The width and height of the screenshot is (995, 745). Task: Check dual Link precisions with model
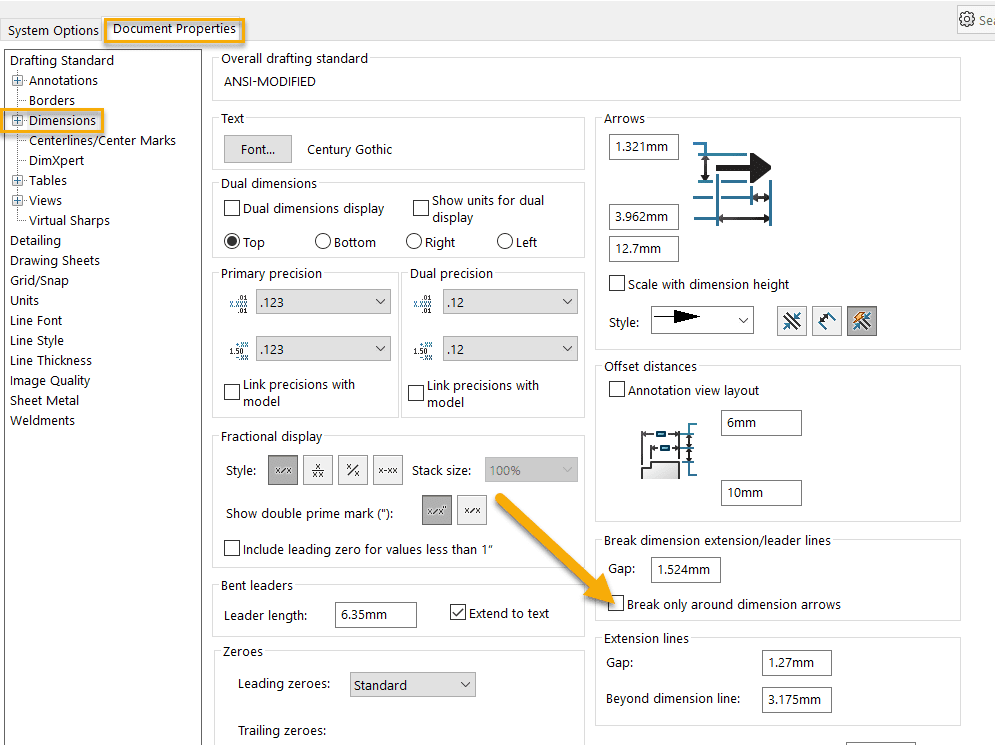pyautogui.click(x=416, y=393)
